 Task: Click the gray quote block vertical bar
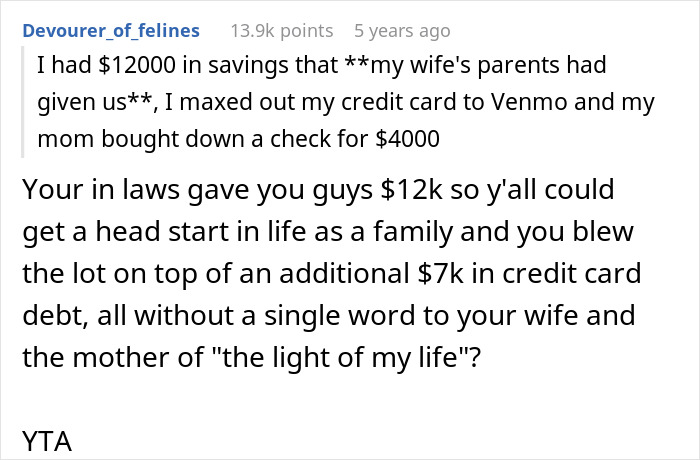point(22,102)
